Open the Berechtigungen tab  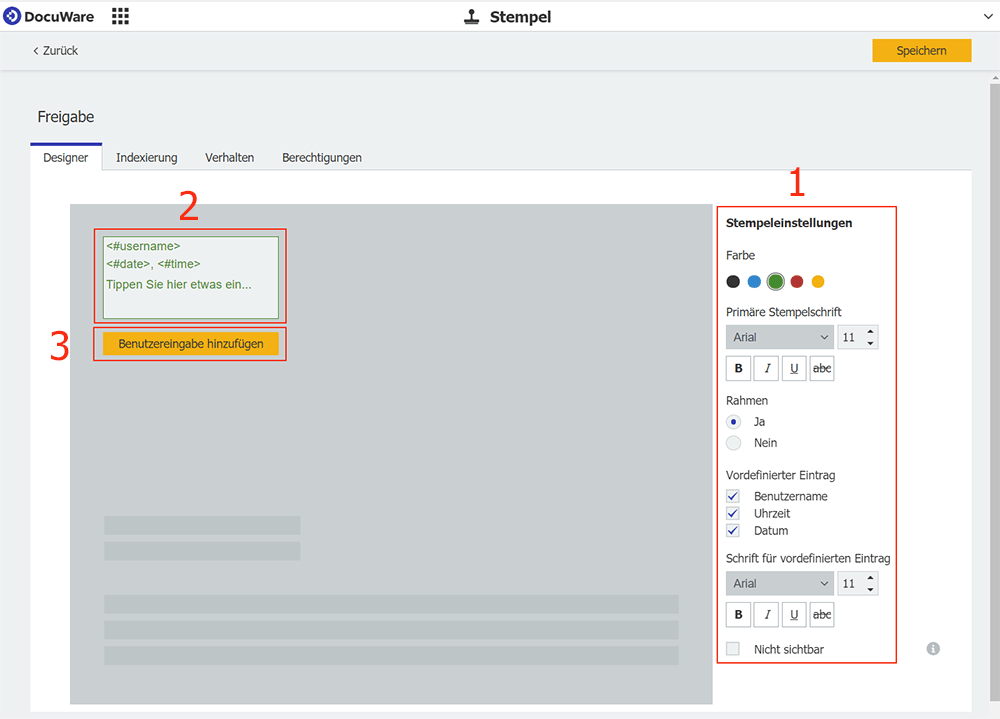(x=321, y=158)
